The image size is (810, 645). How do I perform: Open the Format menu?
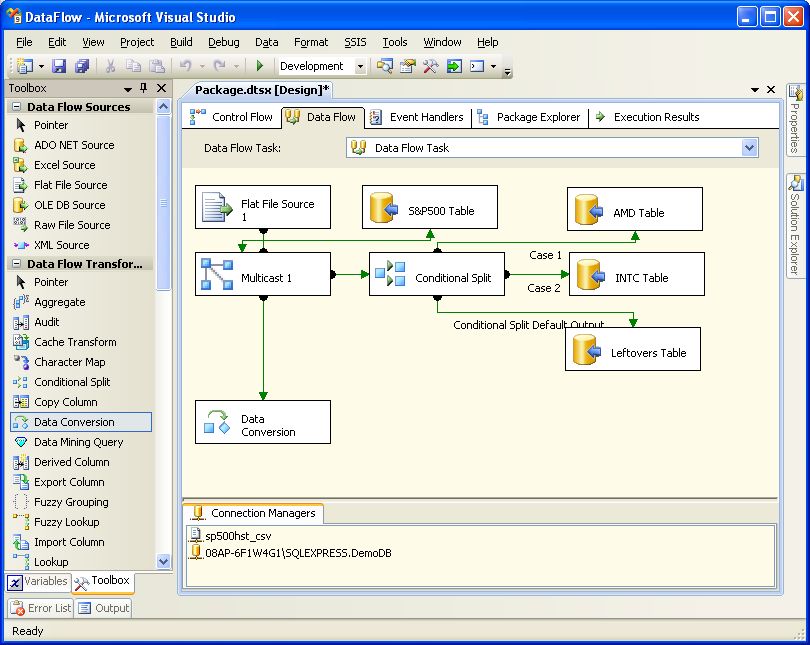pos(310,42)
